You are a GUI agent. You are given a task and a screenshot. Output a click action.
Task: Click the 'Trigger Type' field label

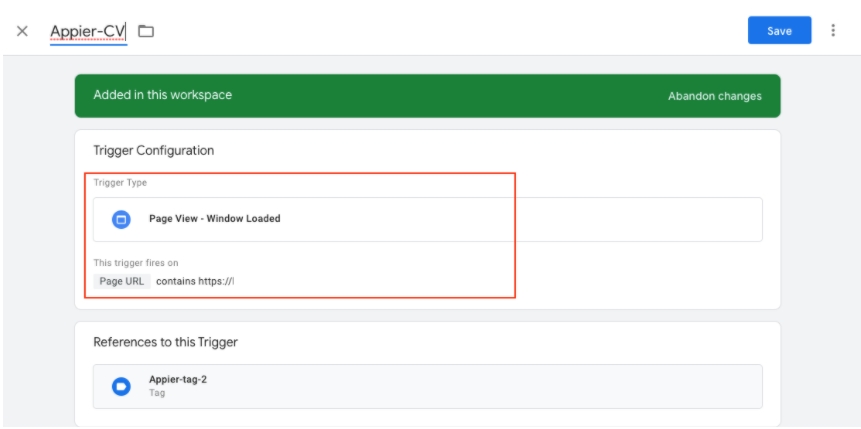[120, 183]
